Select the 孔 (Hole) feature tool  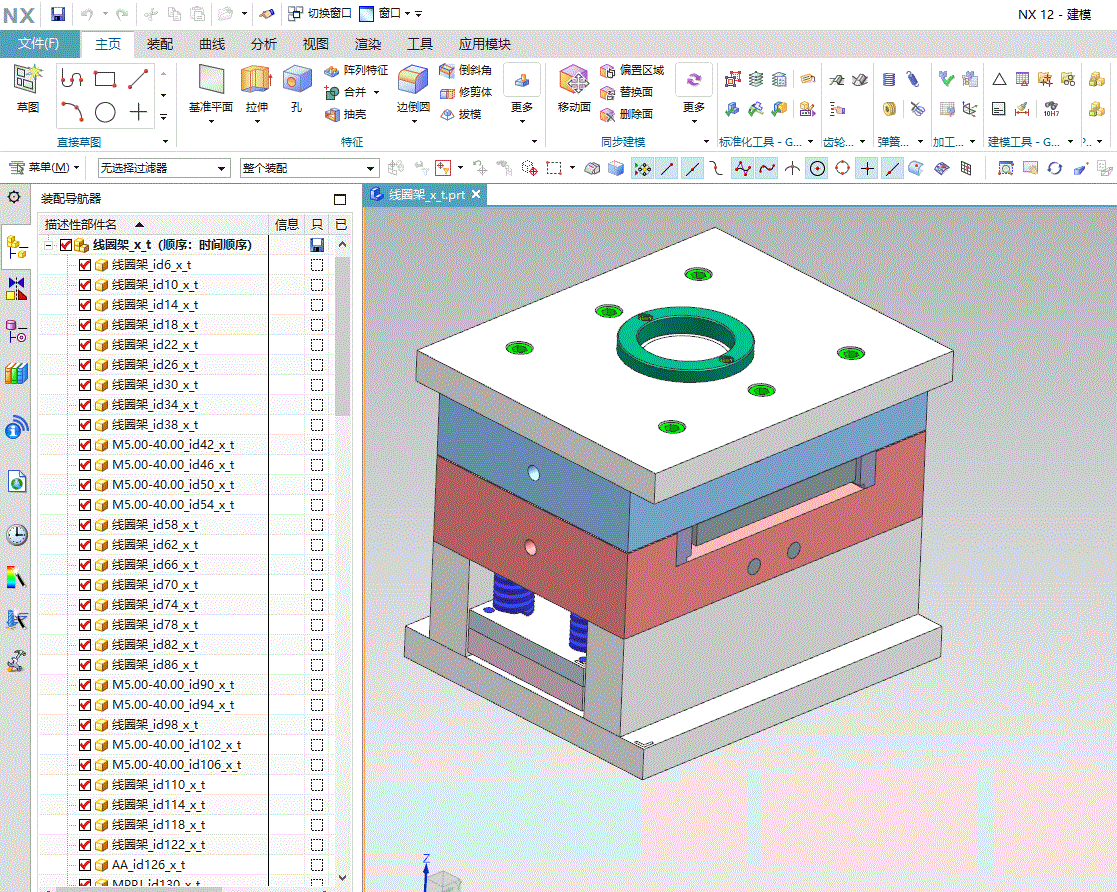tap(296, 80)
